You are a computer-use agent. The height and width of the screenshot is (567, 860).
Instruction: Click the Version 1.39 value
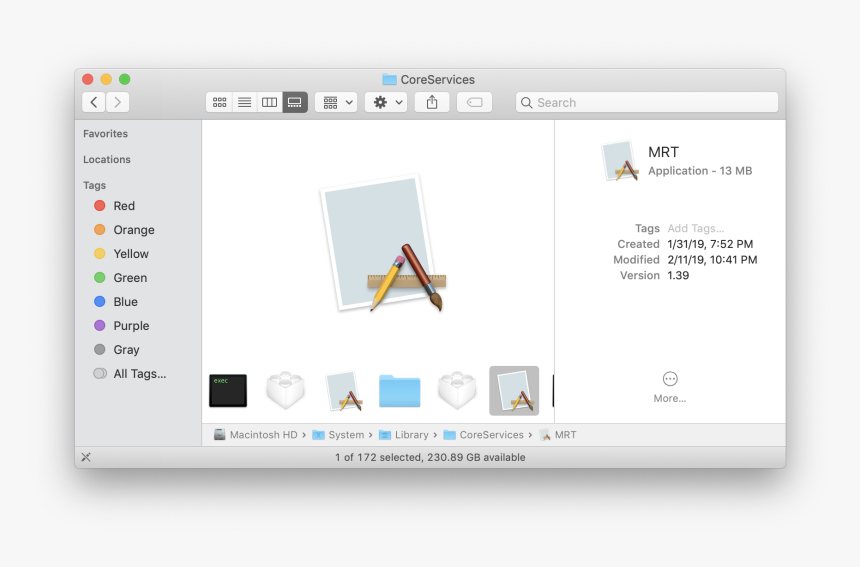(x=678, y=276)
